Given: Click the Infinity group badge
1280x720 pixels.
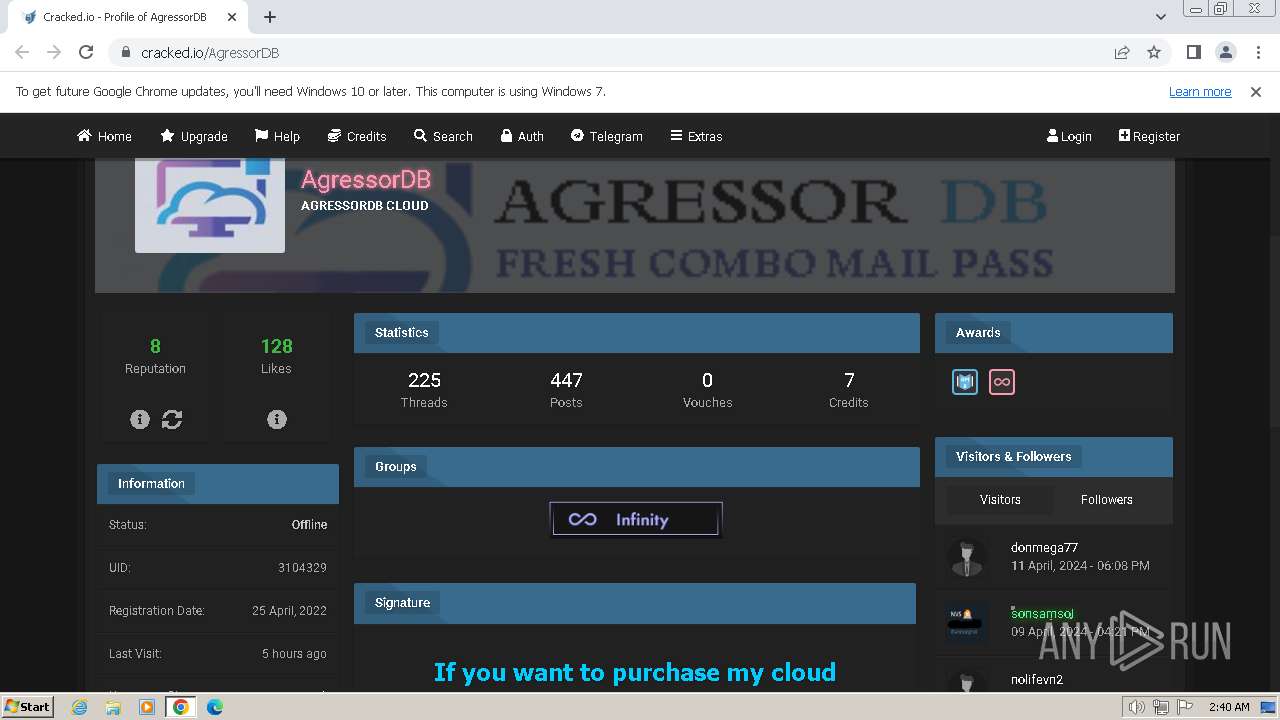Looking at the screenshot, I should click(x=636, y=519).
